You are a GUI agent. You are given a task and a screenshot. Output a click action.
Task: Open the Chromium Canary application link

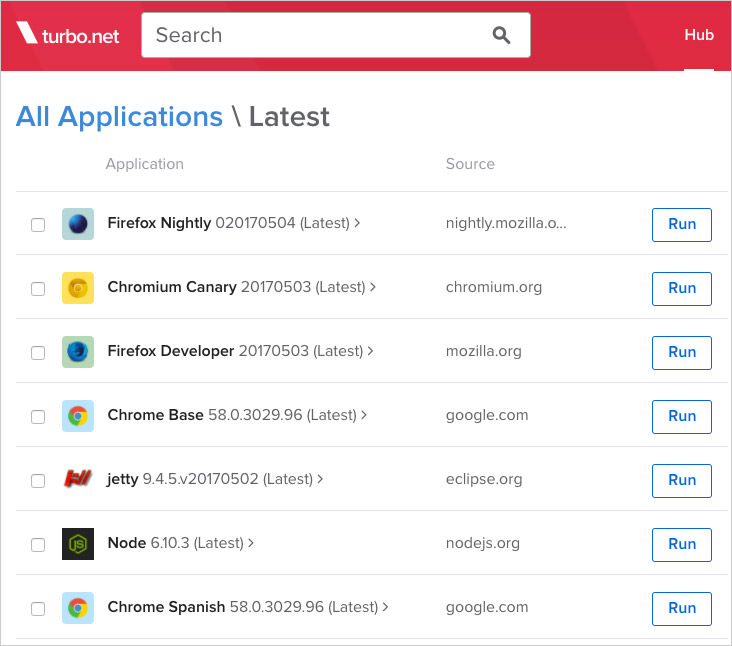click(172, 287)
